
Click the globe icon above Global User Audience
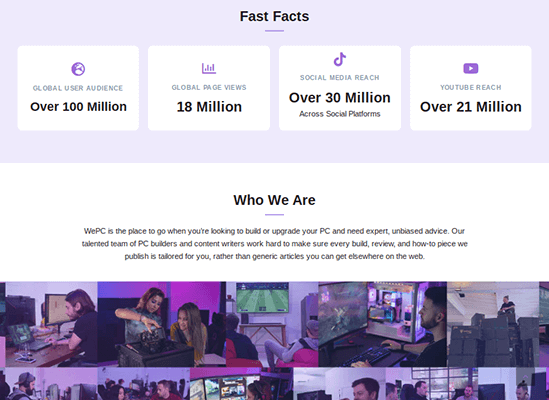[x=78, y=69]
